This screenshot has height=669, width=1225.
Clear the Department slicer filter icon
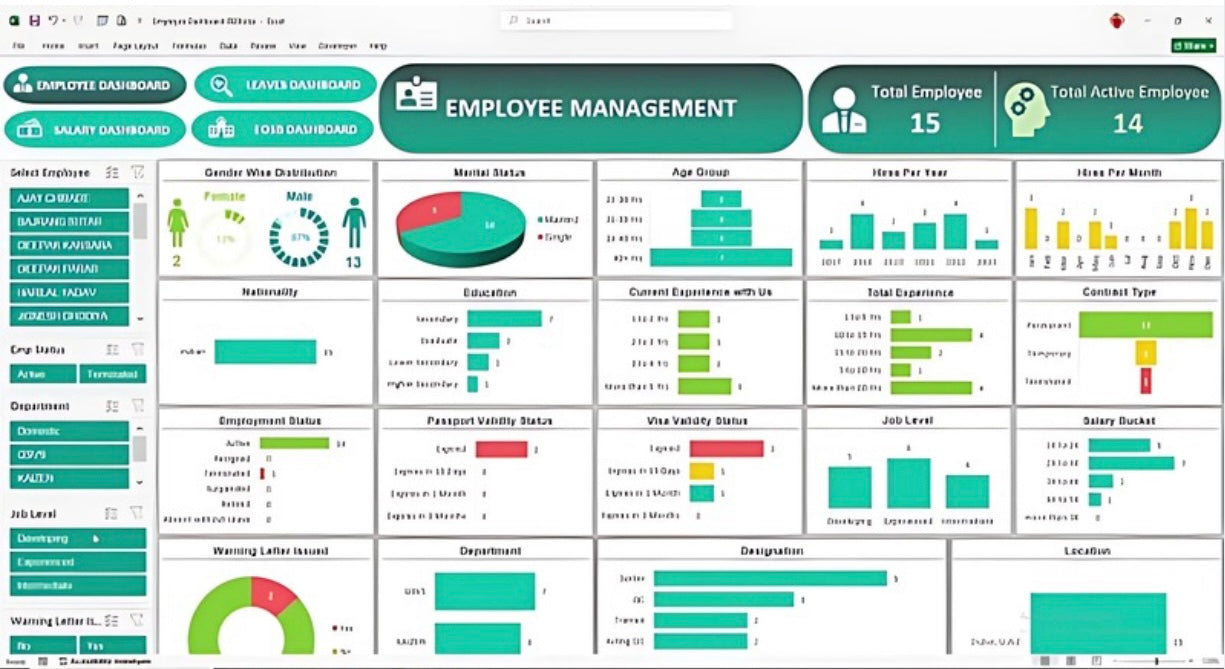[x=137, y=406]
